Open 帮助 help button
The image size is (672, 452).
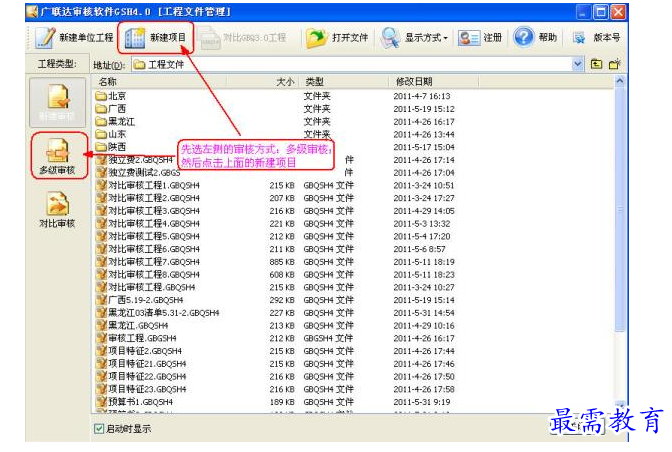point(535,38)
